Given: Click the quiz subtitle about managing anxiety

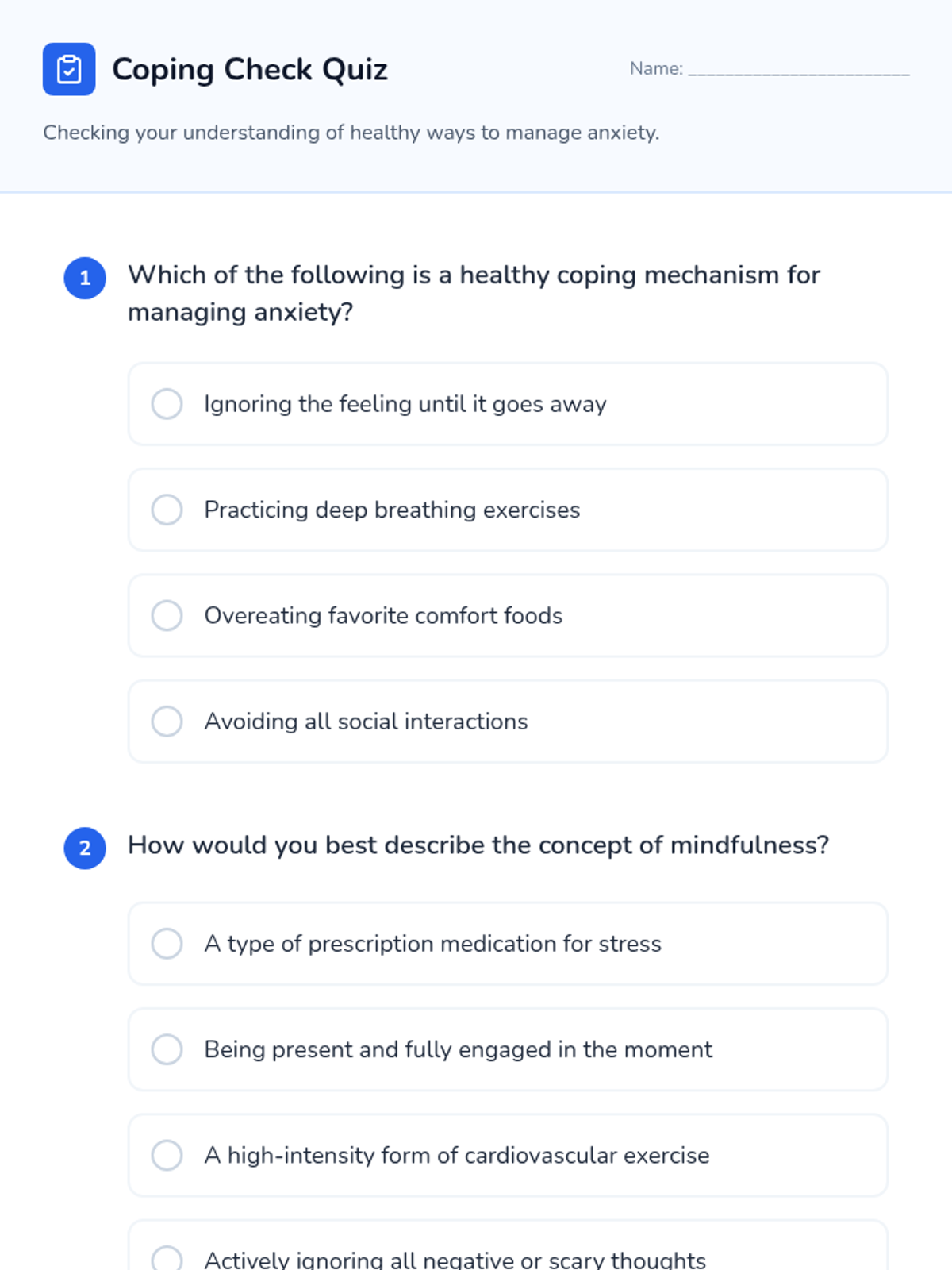Looking at the screenshot, I should (x=351, y=133).
